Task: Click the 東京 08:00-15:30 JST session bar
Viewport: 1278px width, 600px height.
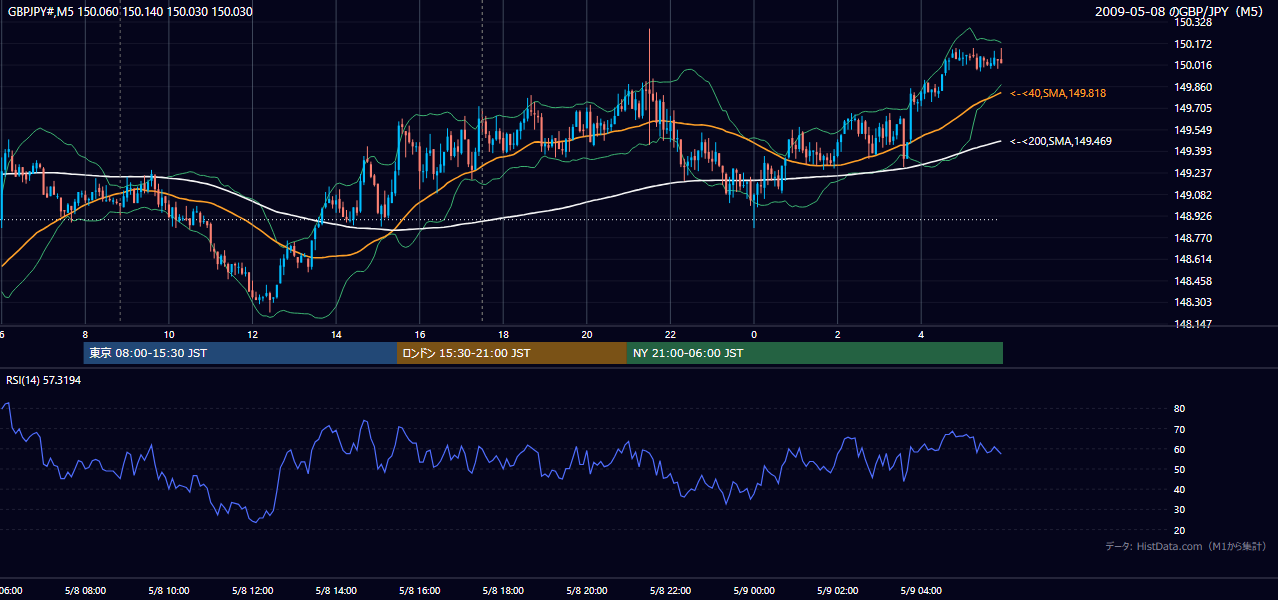Action: click(240, 353)
